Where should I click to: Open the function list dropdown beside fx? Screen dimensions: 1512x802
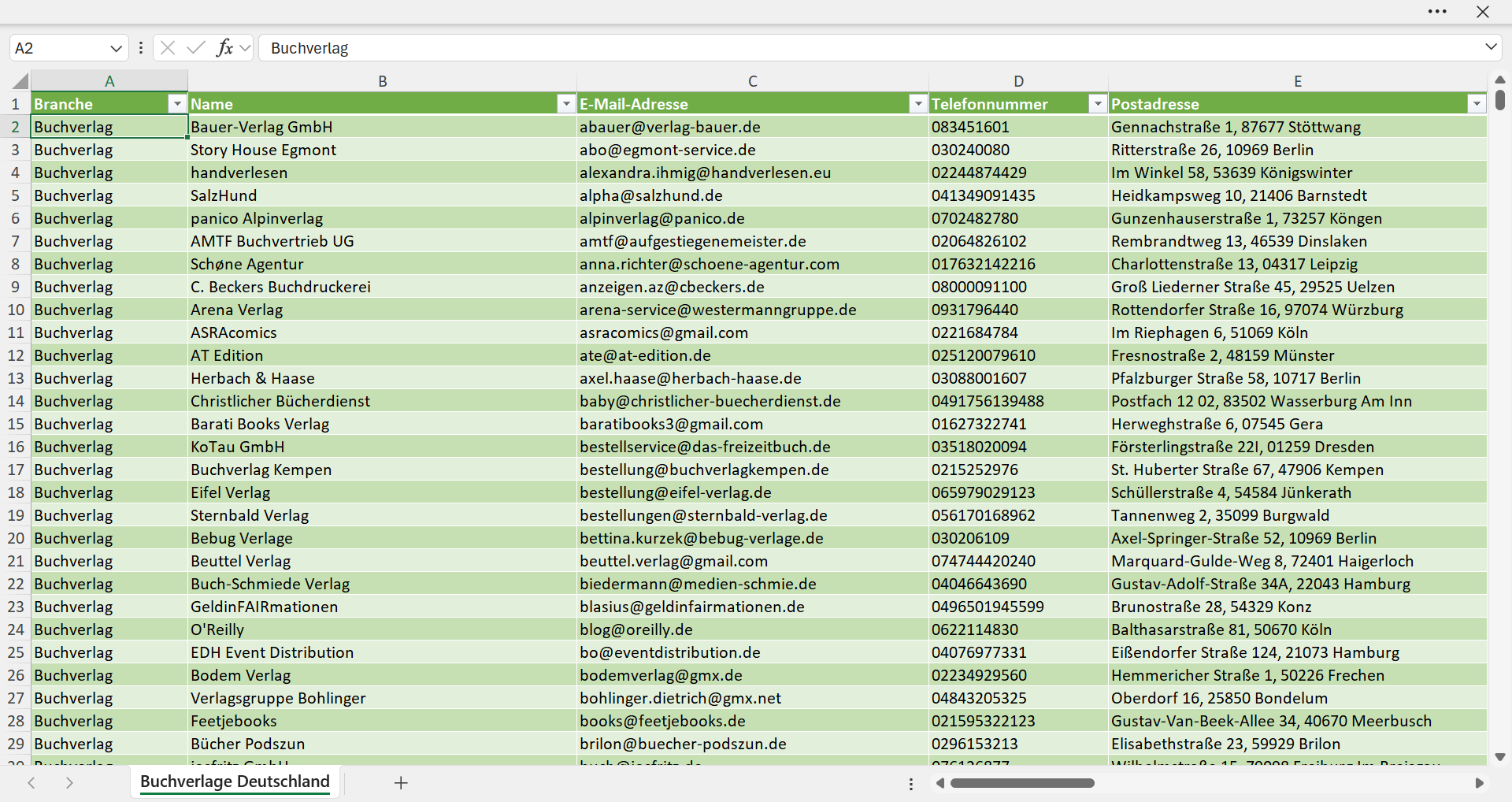[245, 48]
